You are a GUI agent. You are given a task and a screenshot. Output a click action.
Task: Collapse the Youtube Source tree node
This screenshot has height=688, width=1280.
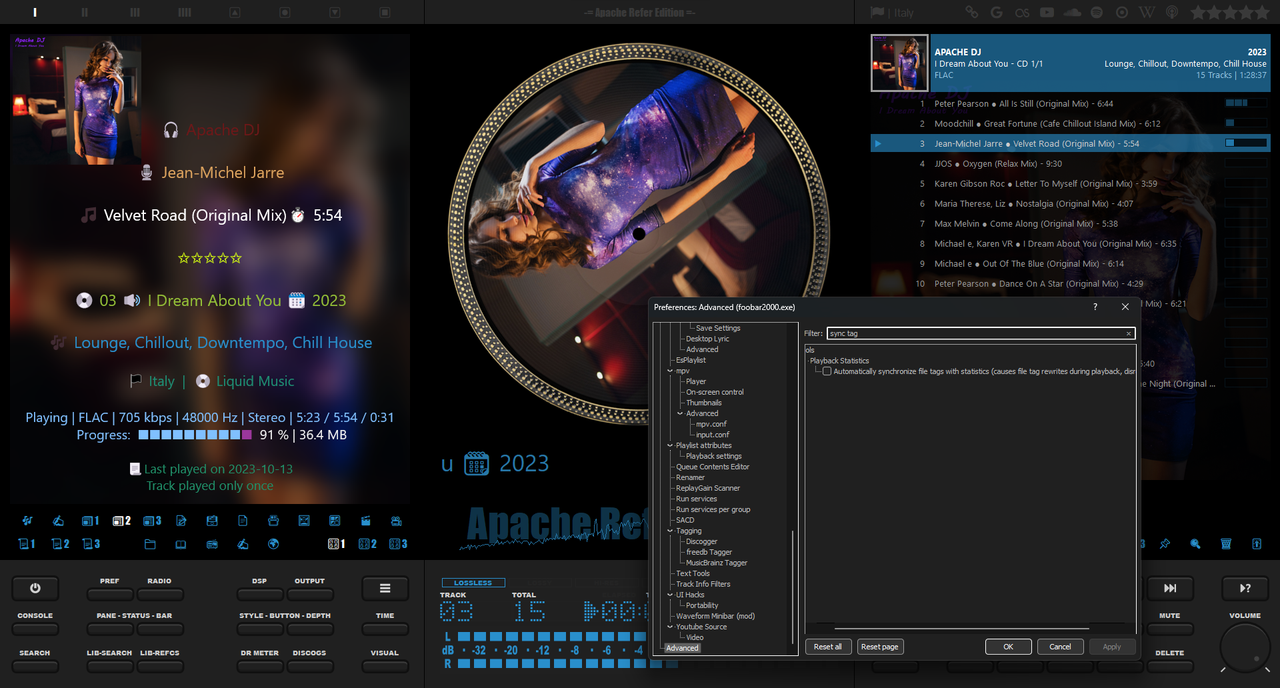pyautogui.click(x=670, y=627)
